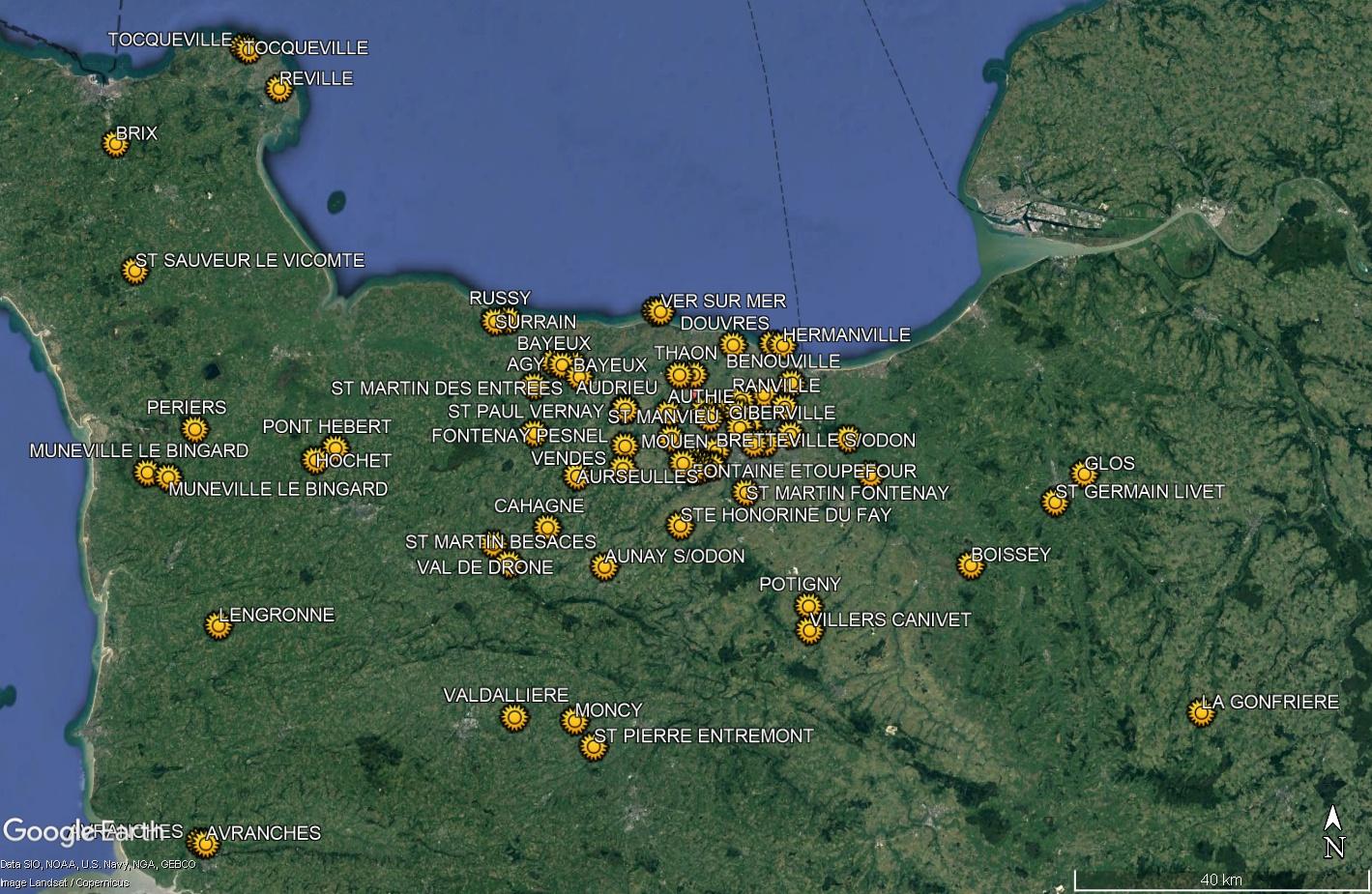Click the LENGRONNE map marker
The image size is (1372, 894).
219,626
